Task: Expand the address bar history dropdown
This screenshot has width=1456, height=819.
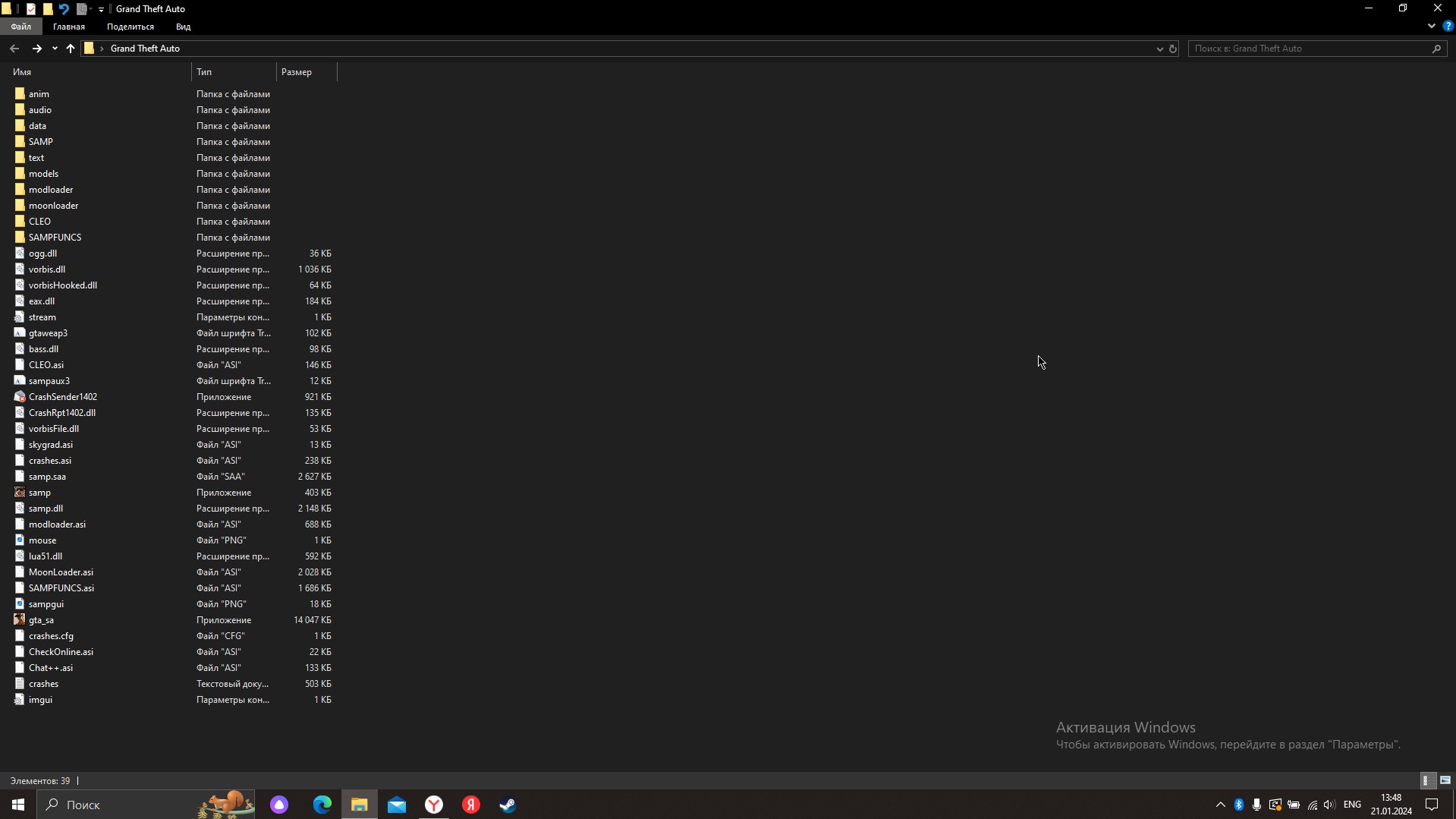Action: pos(1159,49)
